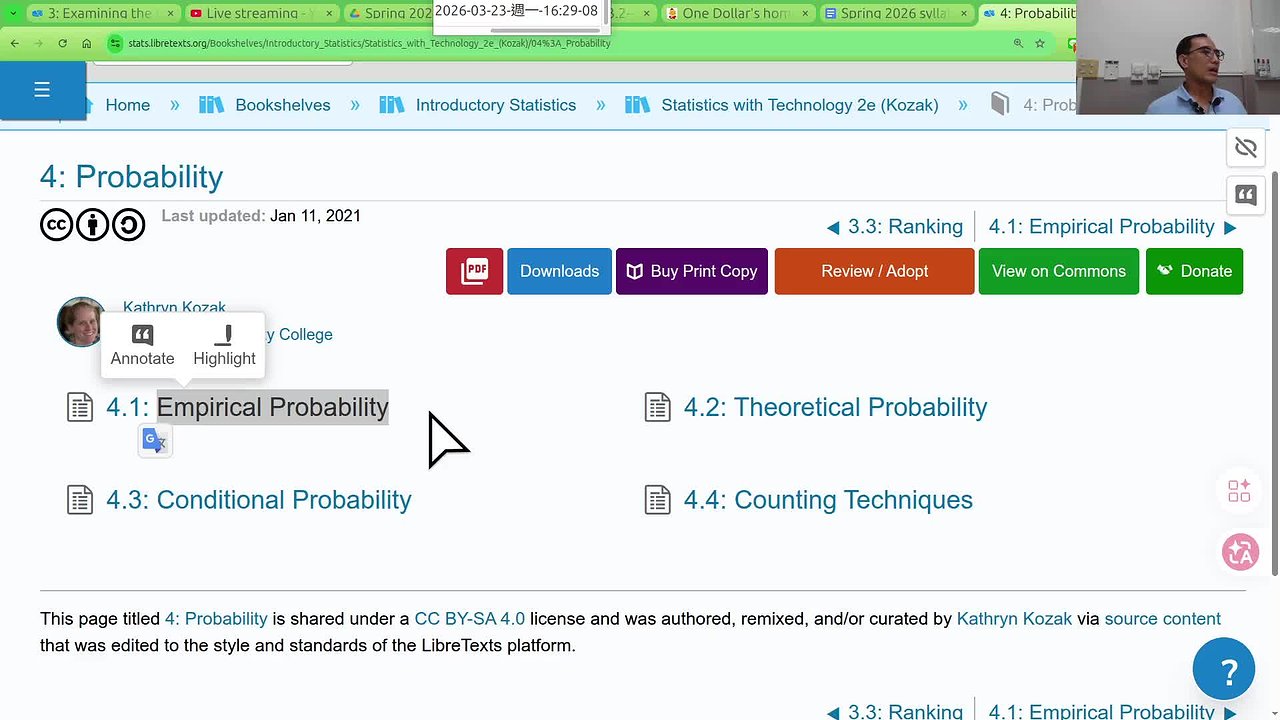Image resolution: width=1280 pixels, height=720 pixels.
Task: Click Kathryn Kozak link in attribution text
Action: (1014, 619)
